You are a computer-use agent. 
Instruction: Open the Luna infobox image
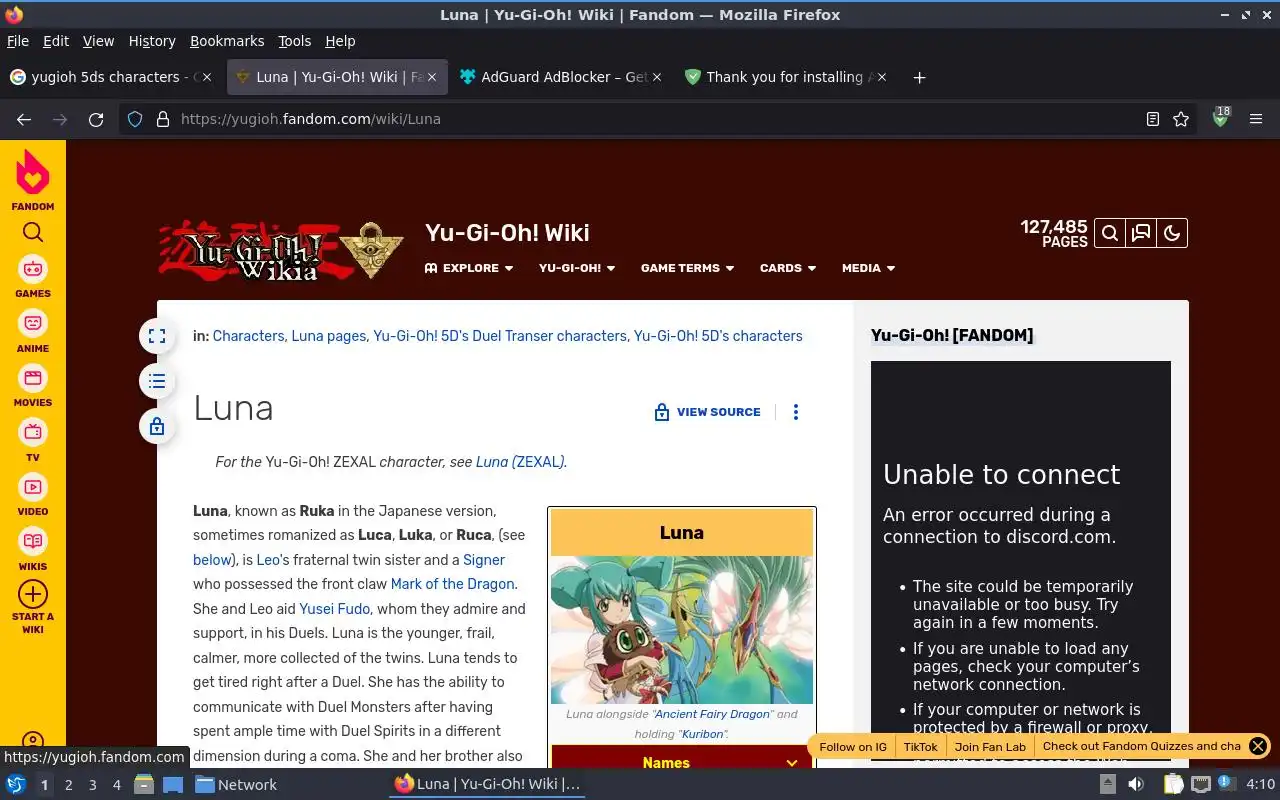682,630
